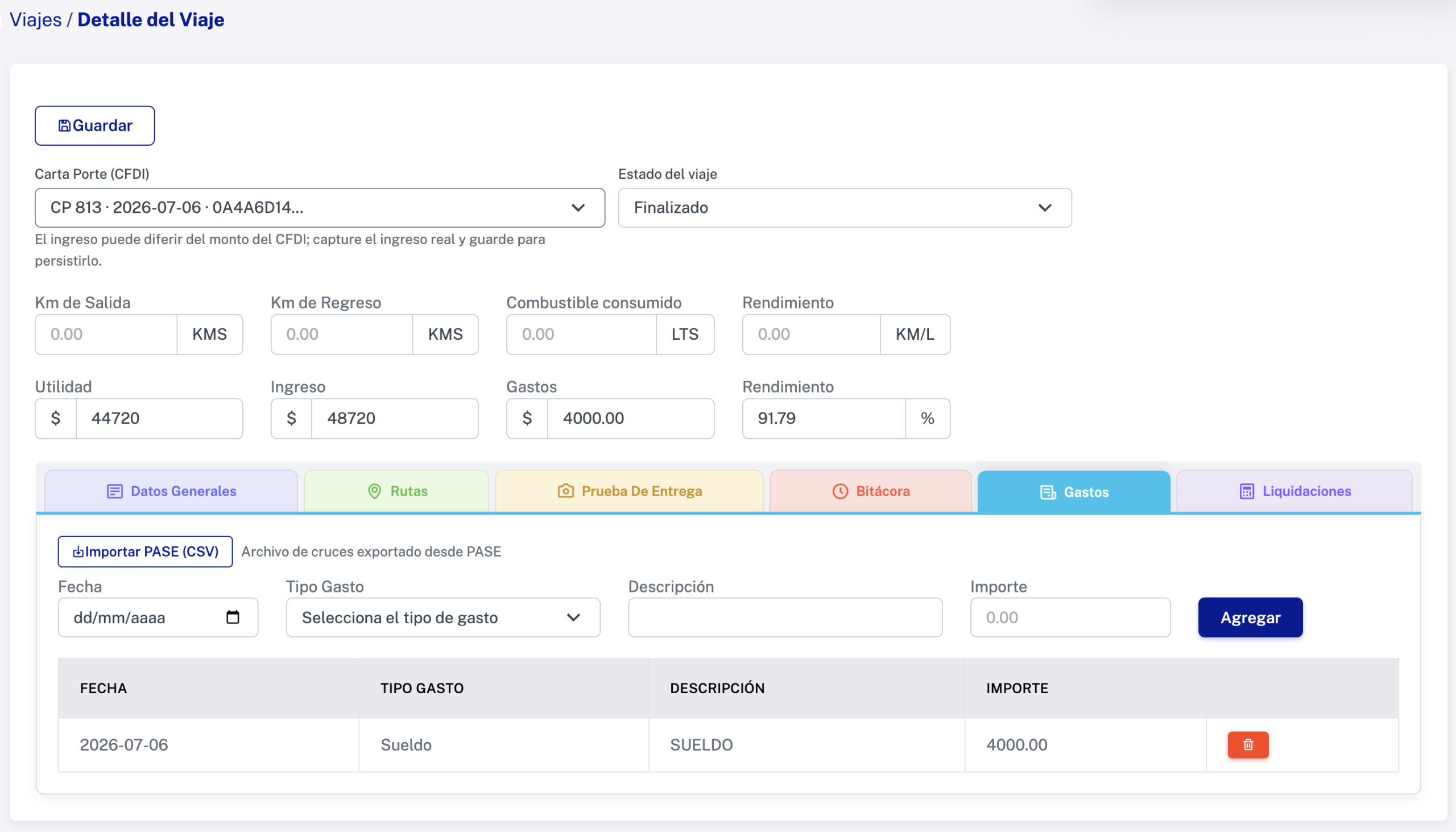The height and width of the screenshot is (832, 1456).
Task: Click the camera icon on Prueba De Entrega
Action: [x=565, y=491]
